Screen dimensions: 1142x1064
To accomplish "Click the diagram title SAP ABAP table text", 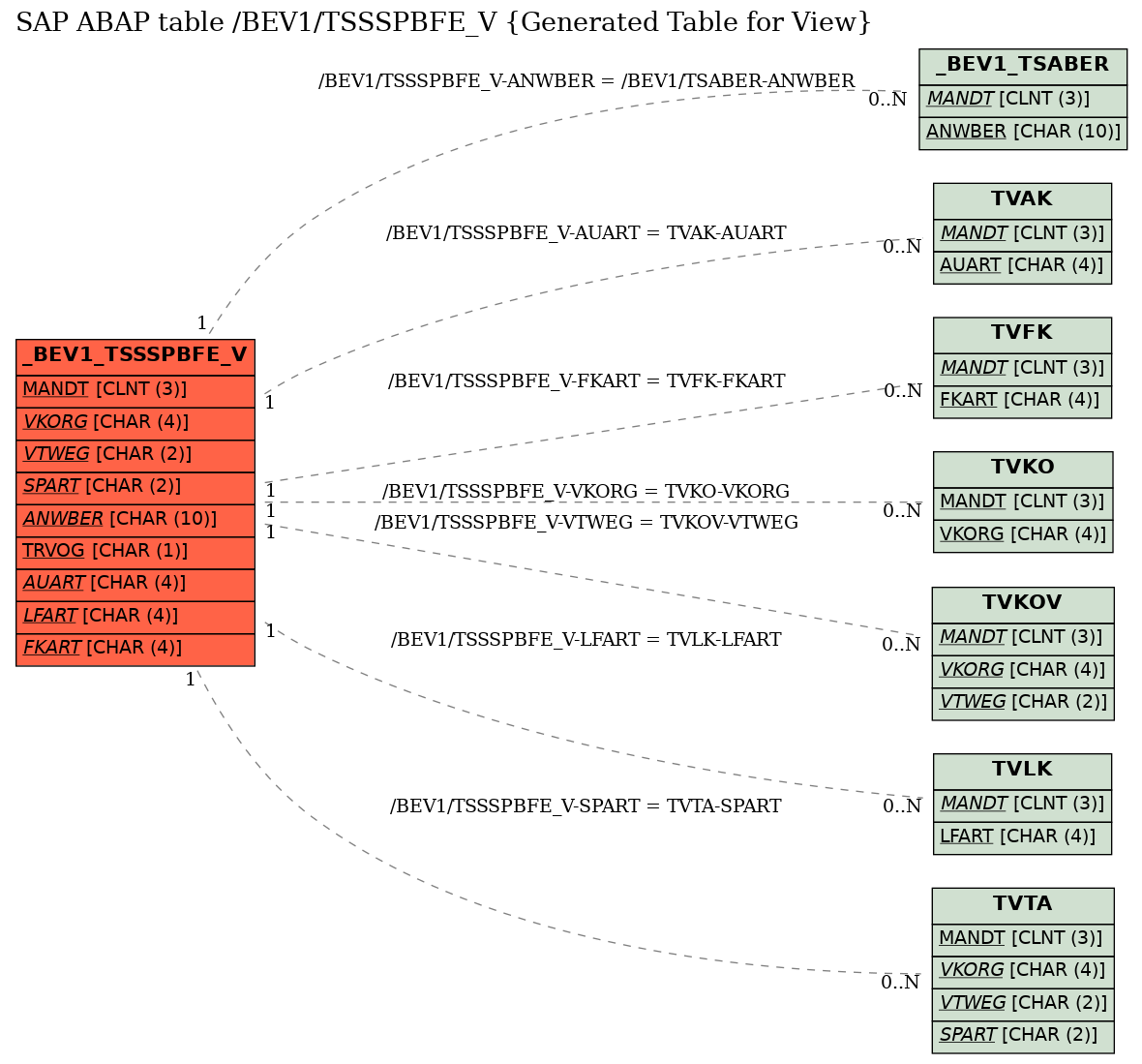I will coord(443,22).
